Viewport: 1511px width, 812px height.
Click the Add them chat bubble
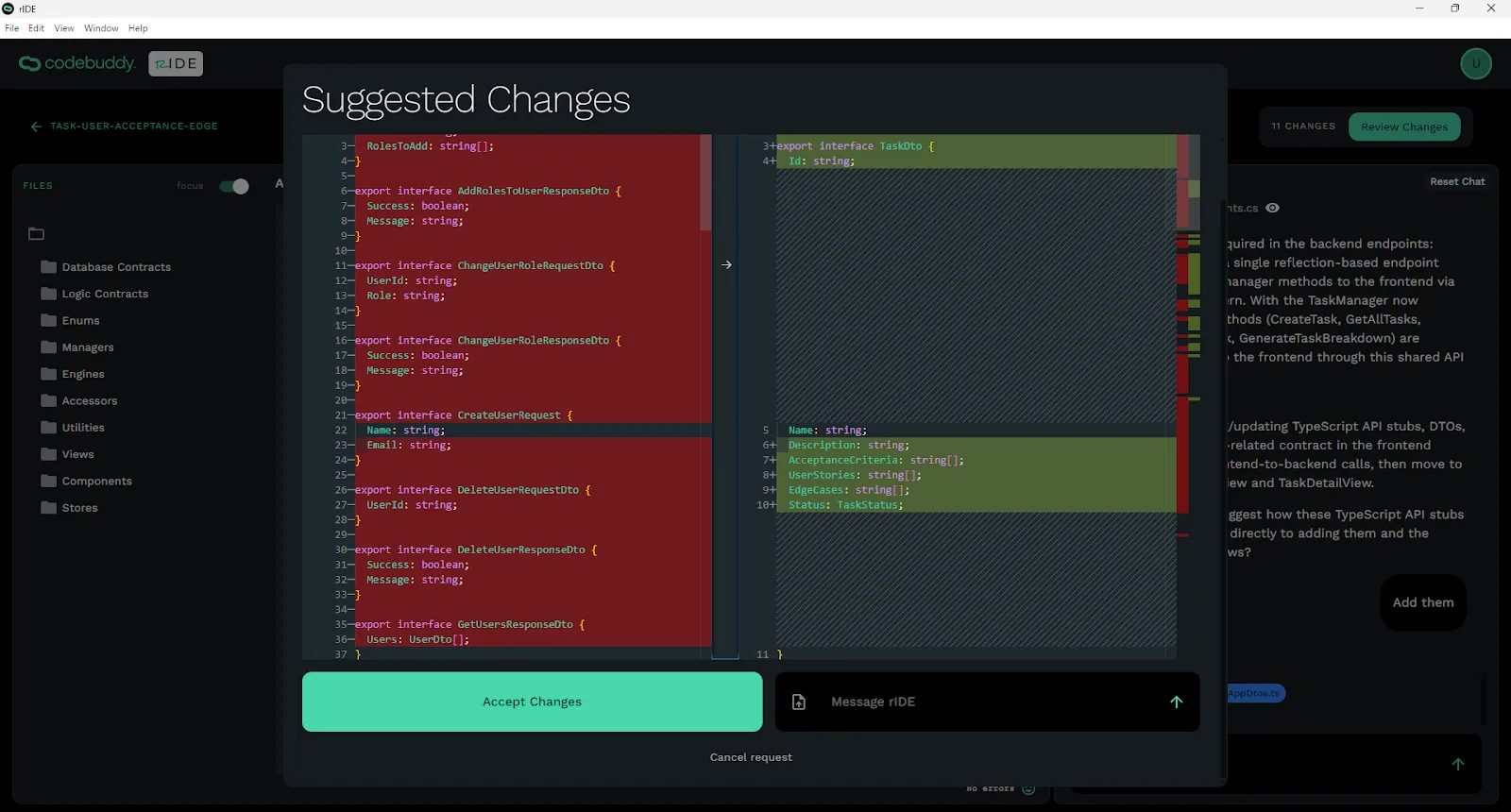(1423, 602)
